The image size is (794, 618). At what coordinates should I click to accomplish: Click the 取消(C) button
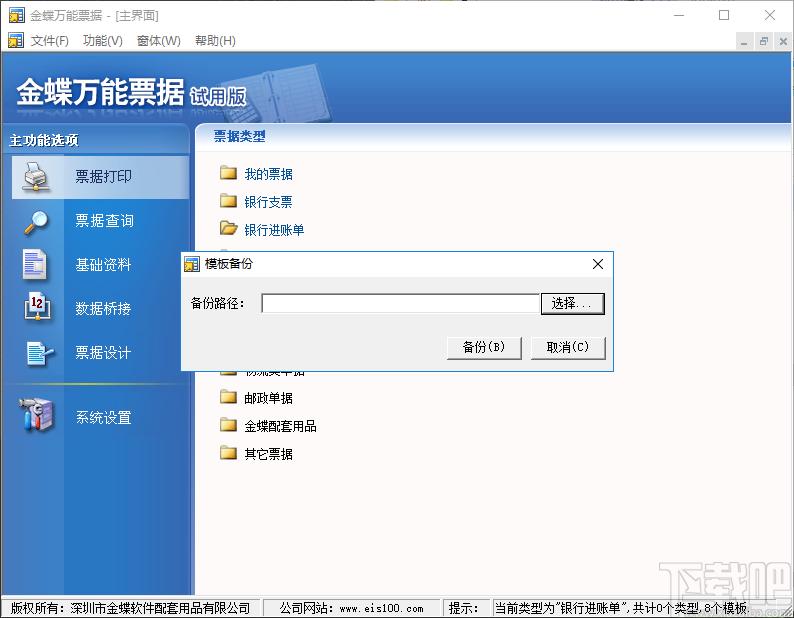click(x=568, y=347)
